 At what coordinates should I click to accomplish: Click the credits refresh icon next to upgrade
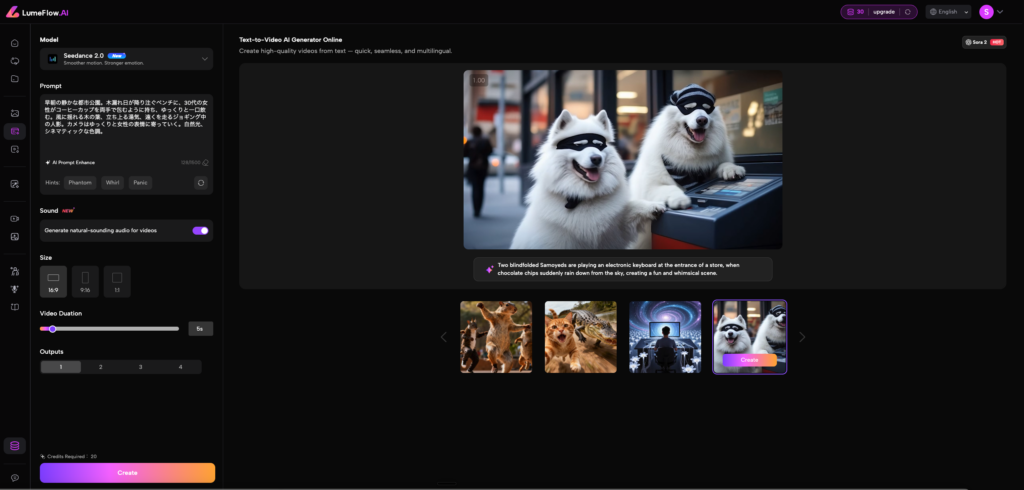907,12
